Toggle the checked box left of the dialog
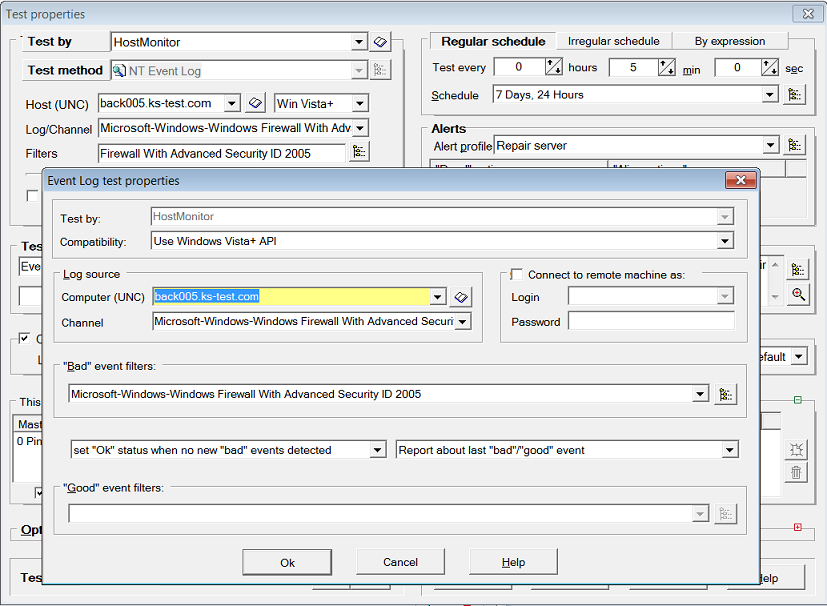Viewport: 827px width, 606px height. pyautogui.click(x=24, y=338)
